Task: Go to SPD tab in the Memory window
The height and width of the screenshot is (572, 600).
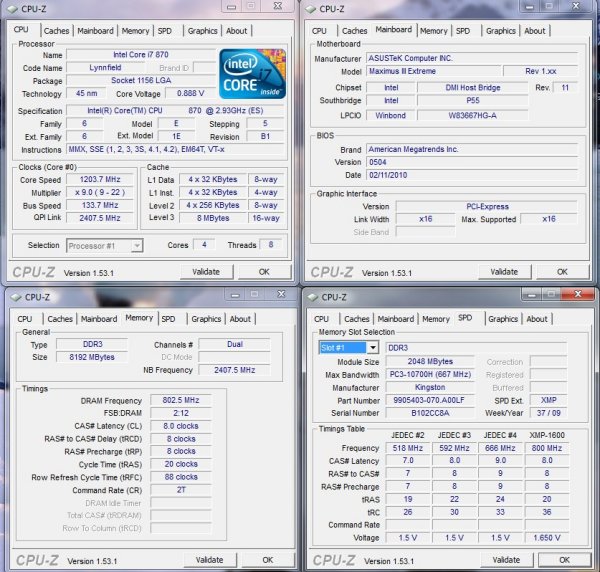Action: (x=168, y=319)
